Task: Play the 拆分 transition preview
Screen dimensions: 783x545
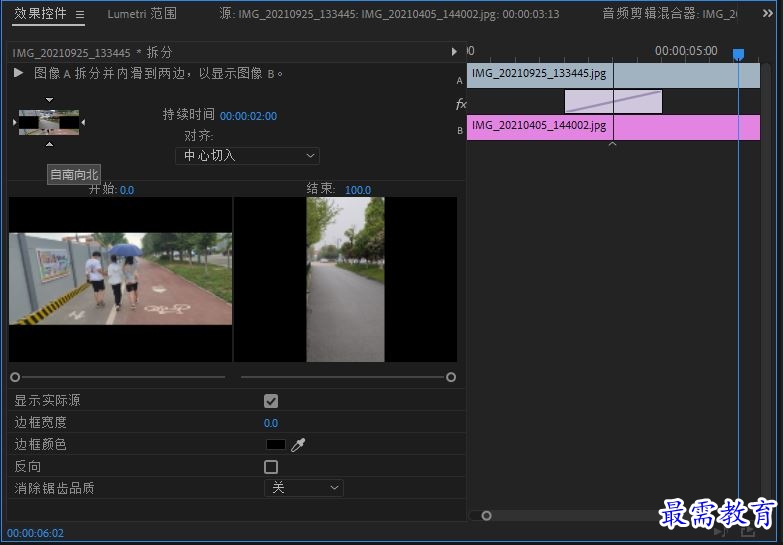Action: point(18,73)
